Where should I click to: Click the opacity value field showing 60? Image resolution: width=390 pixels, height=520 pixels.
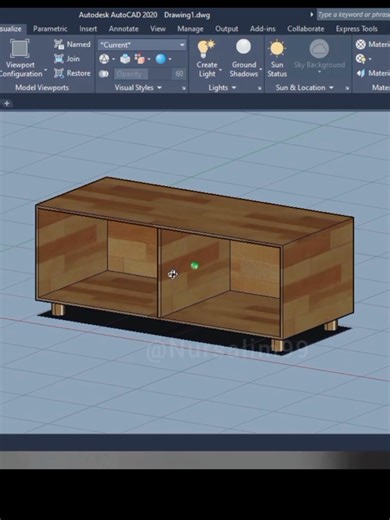click(179, 74)
